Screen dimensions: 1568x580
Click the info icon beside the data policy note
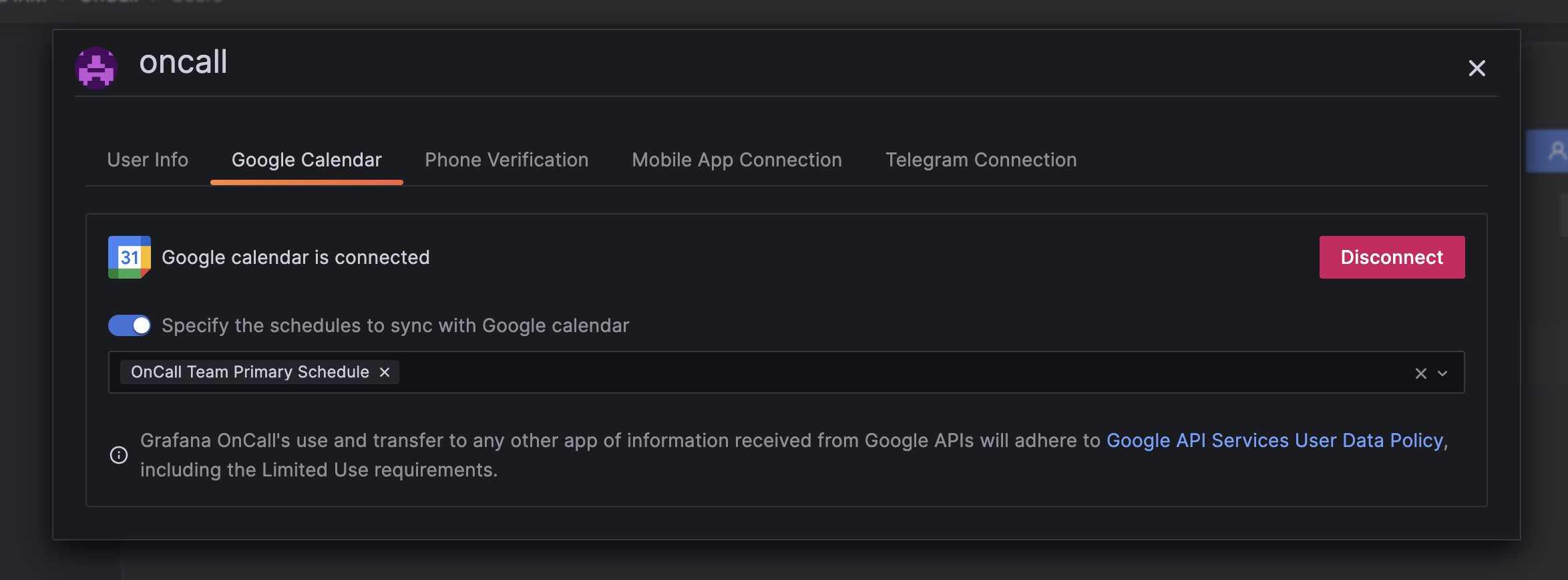coord(119,454)
